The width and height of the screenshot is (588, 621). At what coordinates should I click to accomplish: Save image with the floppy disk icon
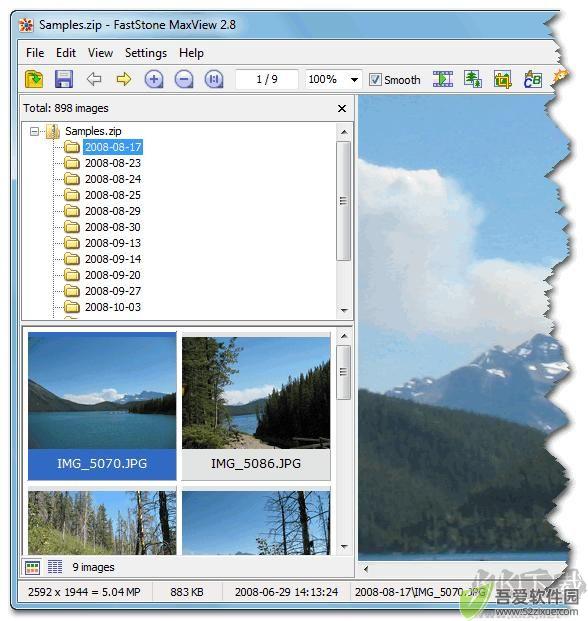coord(63,79)
